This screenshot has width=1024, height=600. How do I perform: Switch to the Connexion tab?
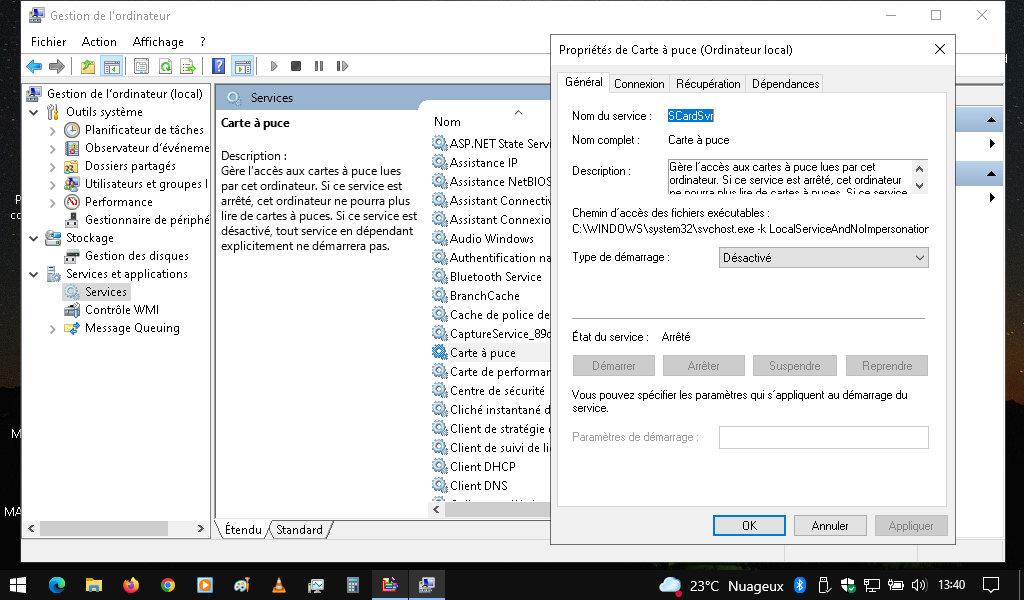pos(639,84)
